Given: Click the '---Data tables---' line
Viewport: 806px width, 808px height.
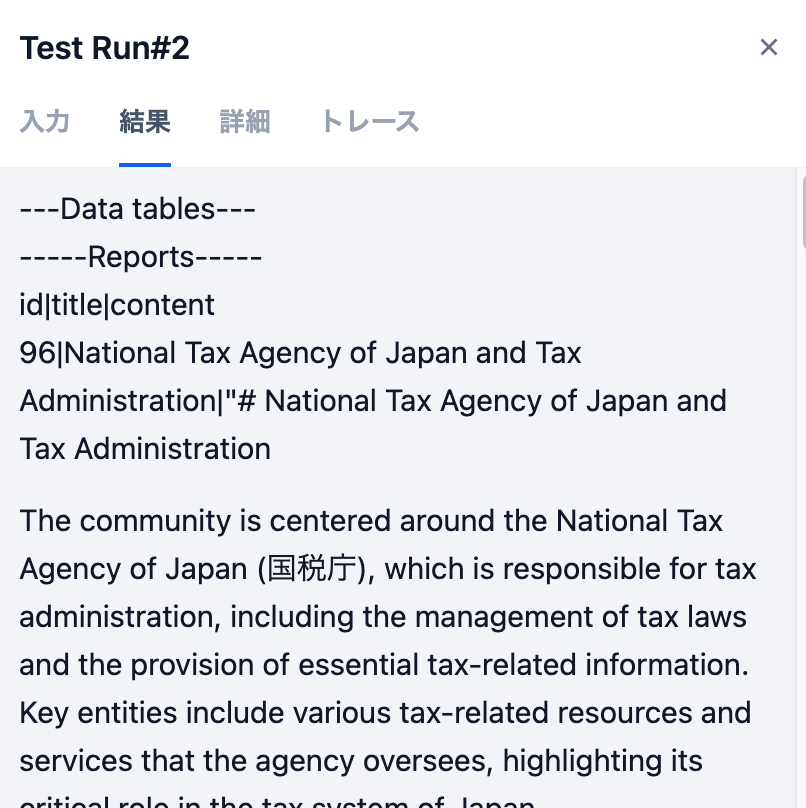Looking at the screenshot, I should (x=138, y=209).
